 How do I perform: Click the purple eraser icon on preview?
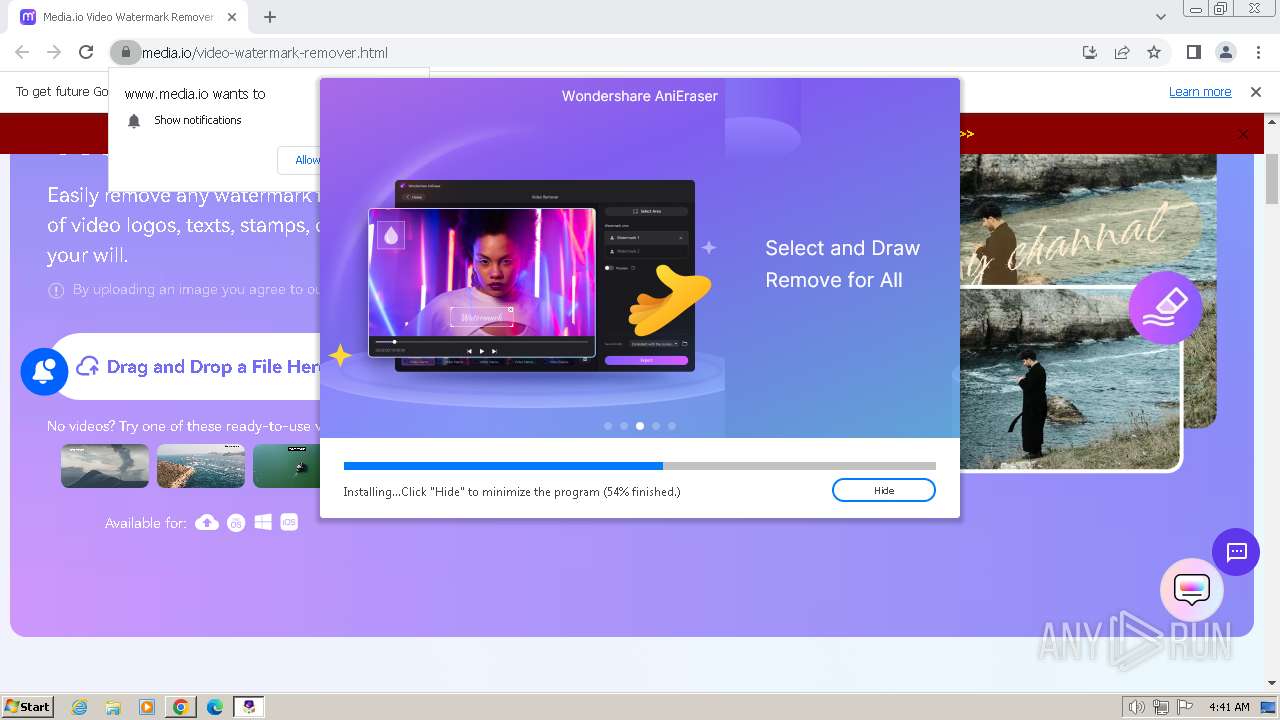point(1165,308)
